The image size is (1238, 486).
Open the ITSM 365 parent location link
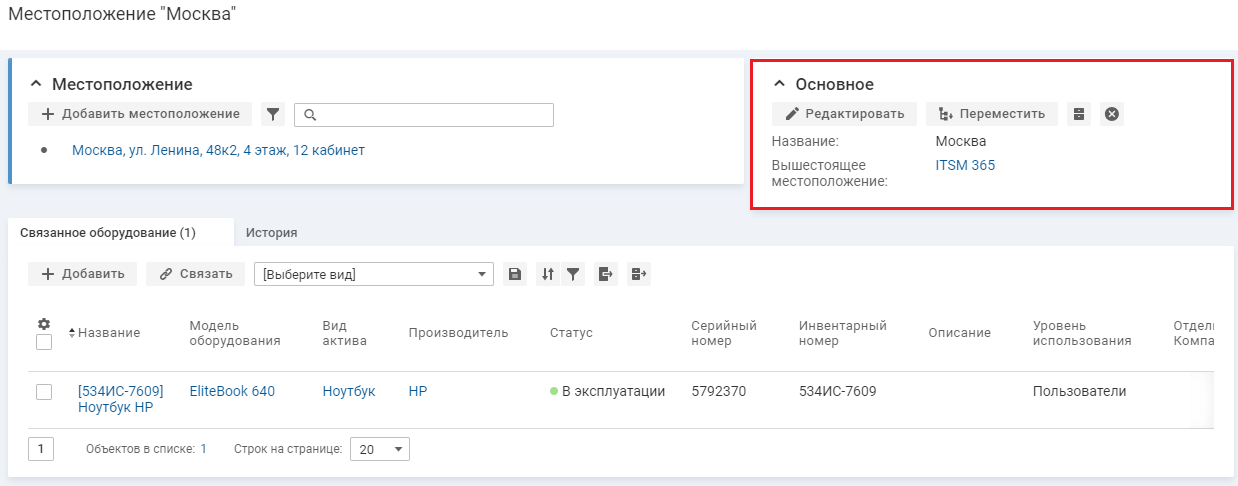(x=965, y=165)
